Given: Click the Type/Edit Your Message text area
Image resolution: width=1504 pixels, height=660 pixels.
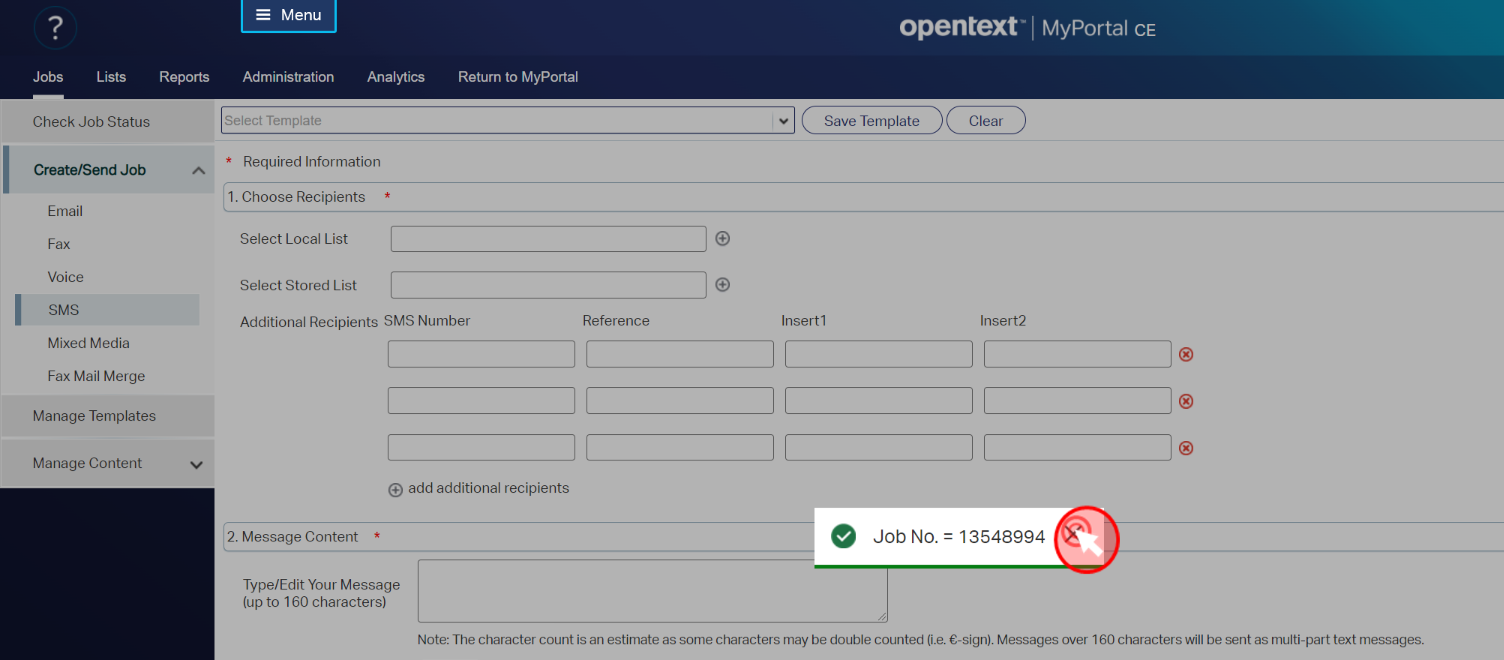Looking at the screenshot, I should click(652, 590).
